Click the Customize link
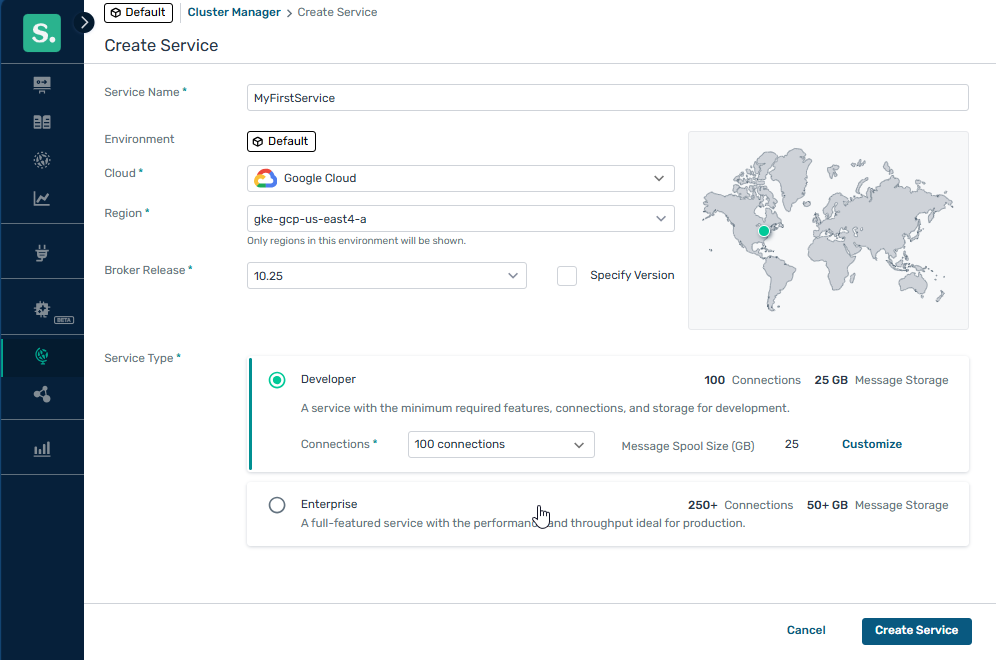This screenshot has height=660, width=996. 871,444
